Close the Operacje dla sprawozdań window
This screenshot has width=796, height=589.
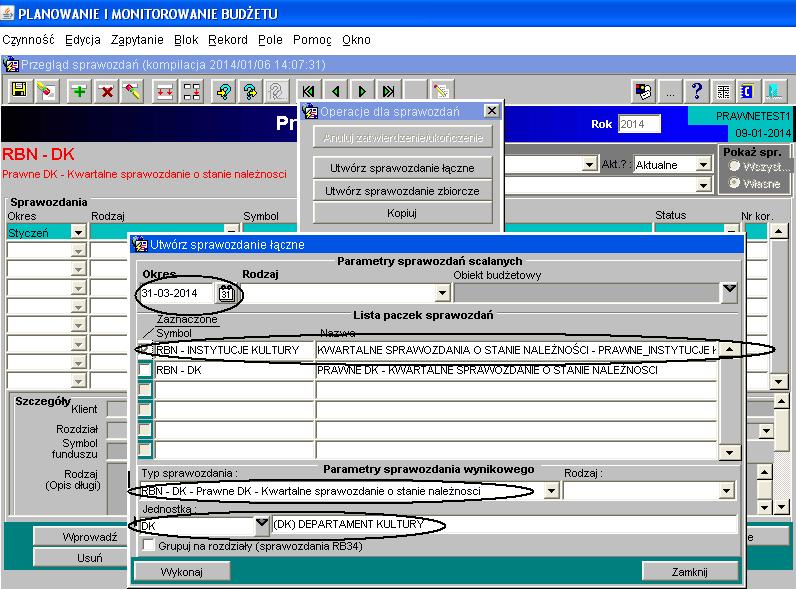(x=491, y=111)
